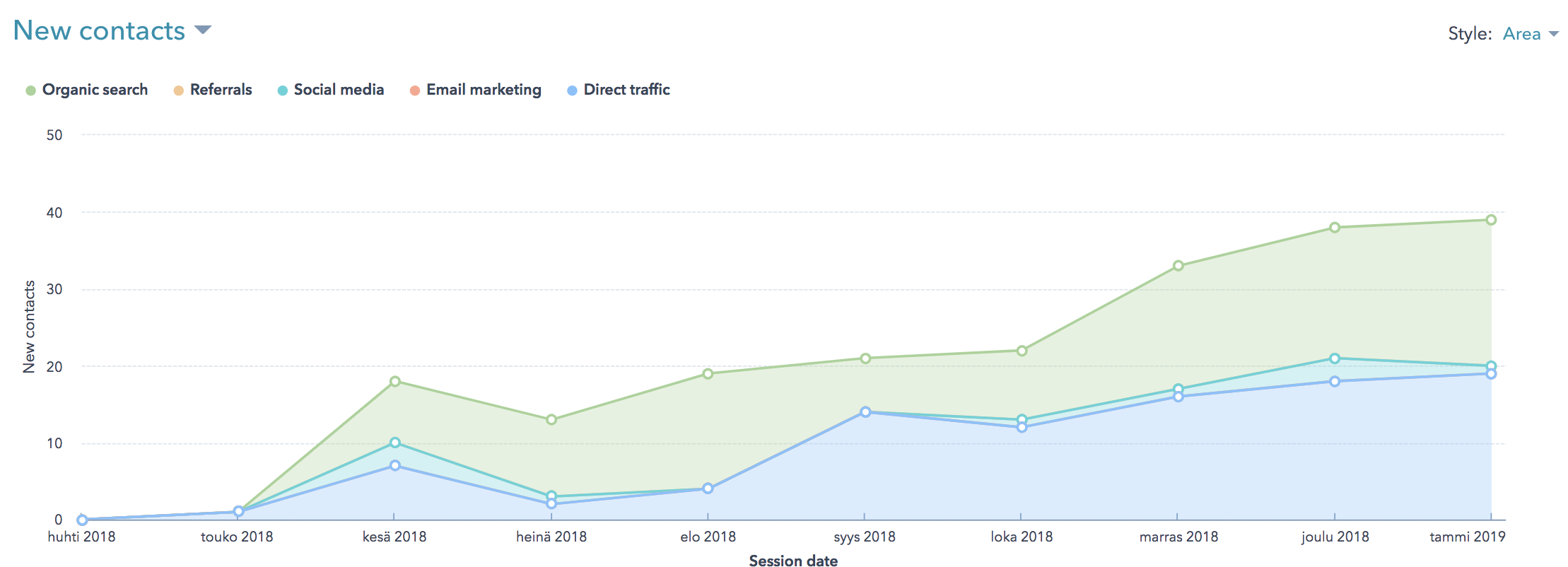Click the huhti 2018 axis label
This screenshot has width=1568, height=567.
pos(81,537)
